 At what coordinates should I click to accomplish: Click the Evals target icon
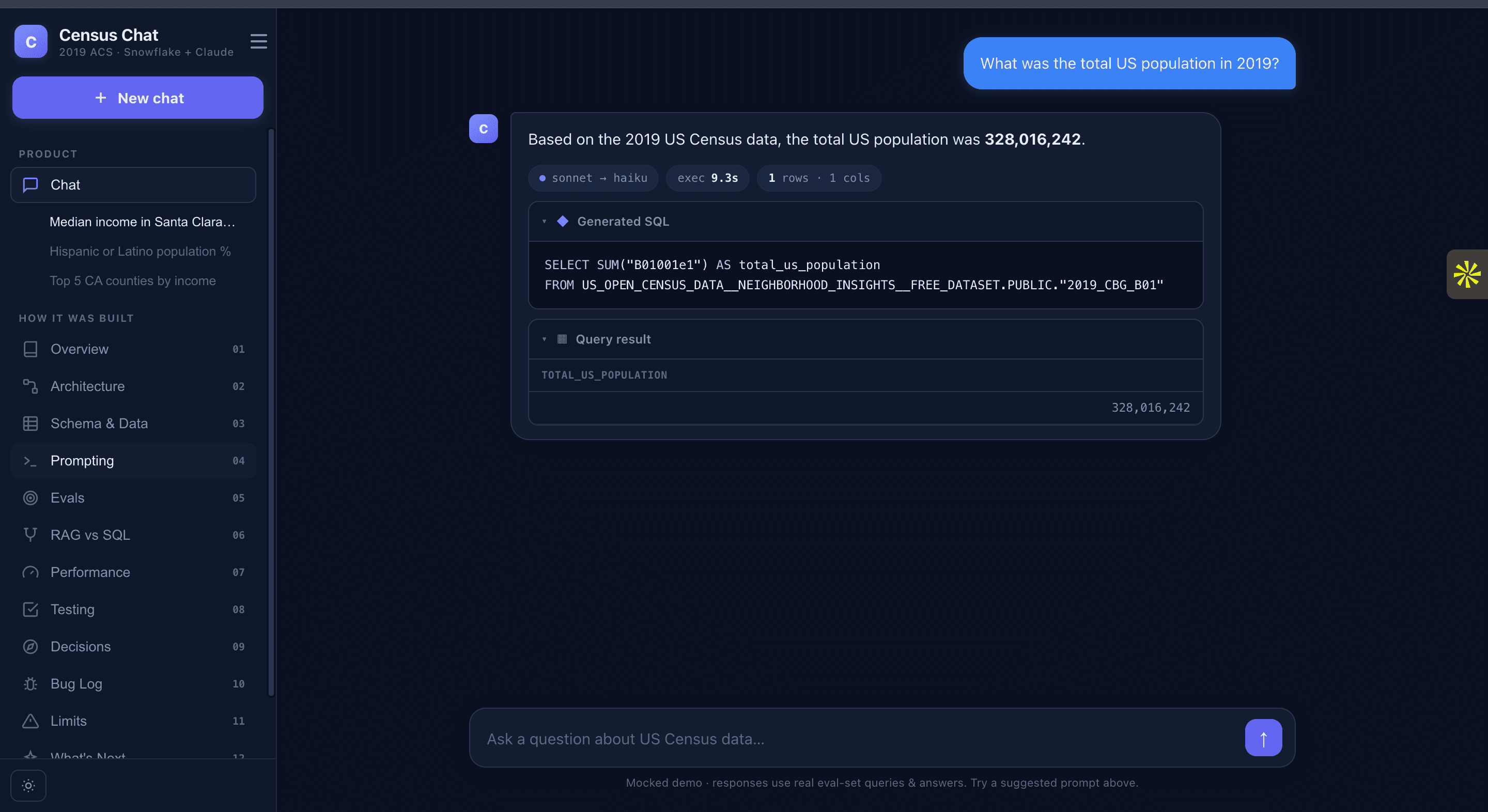[30, 498]
